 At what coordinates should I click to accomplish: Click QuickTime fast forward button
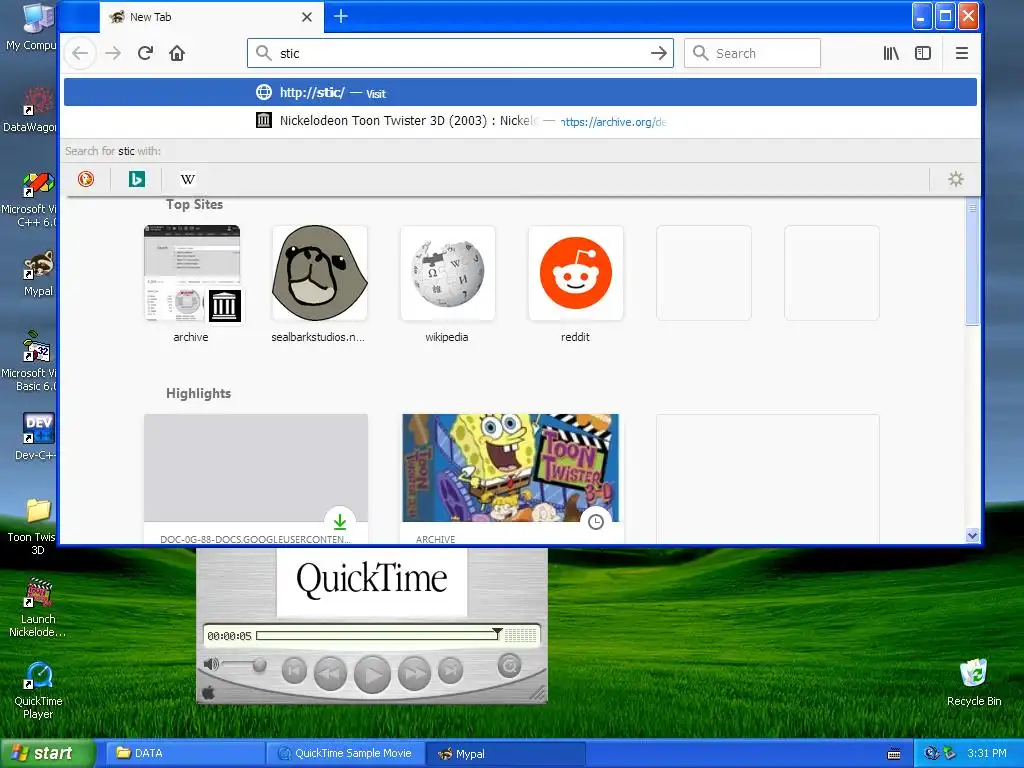coord(414,673)
